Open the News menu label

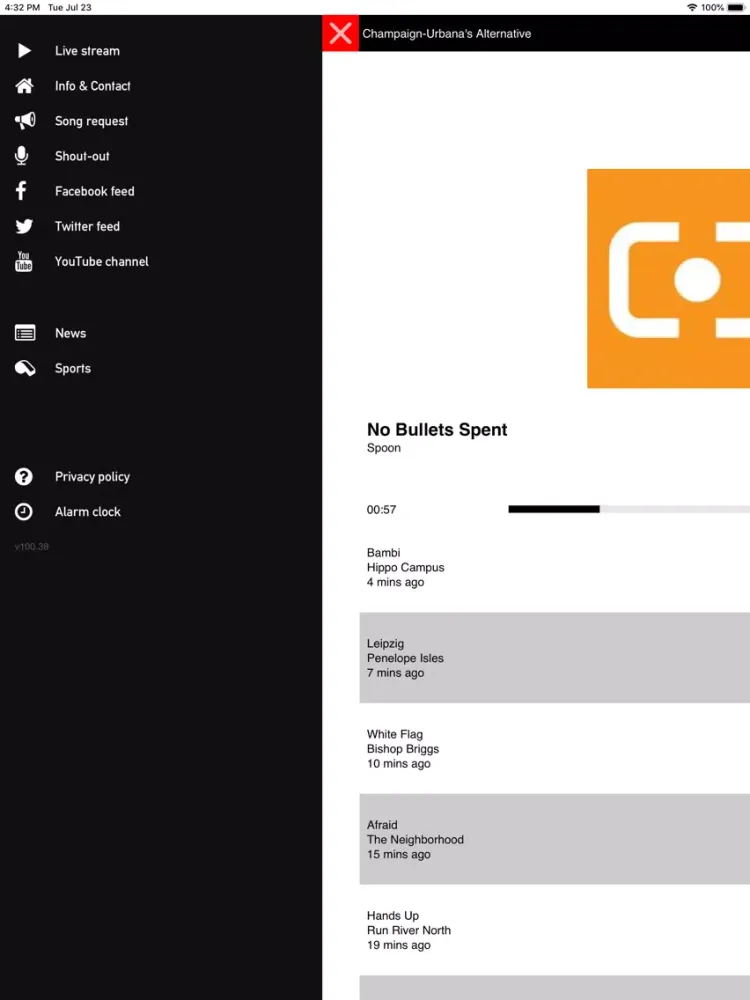click(70, 334)
